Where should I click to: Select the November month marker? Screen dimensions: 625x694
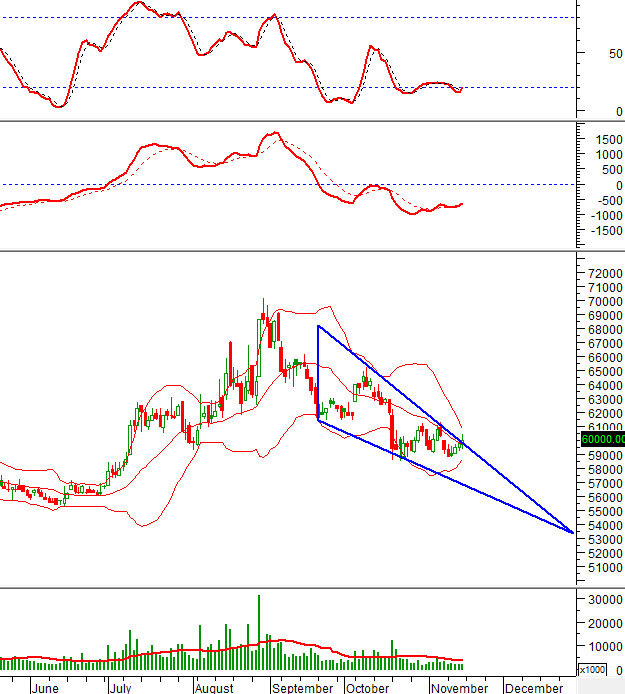[459, 688]
